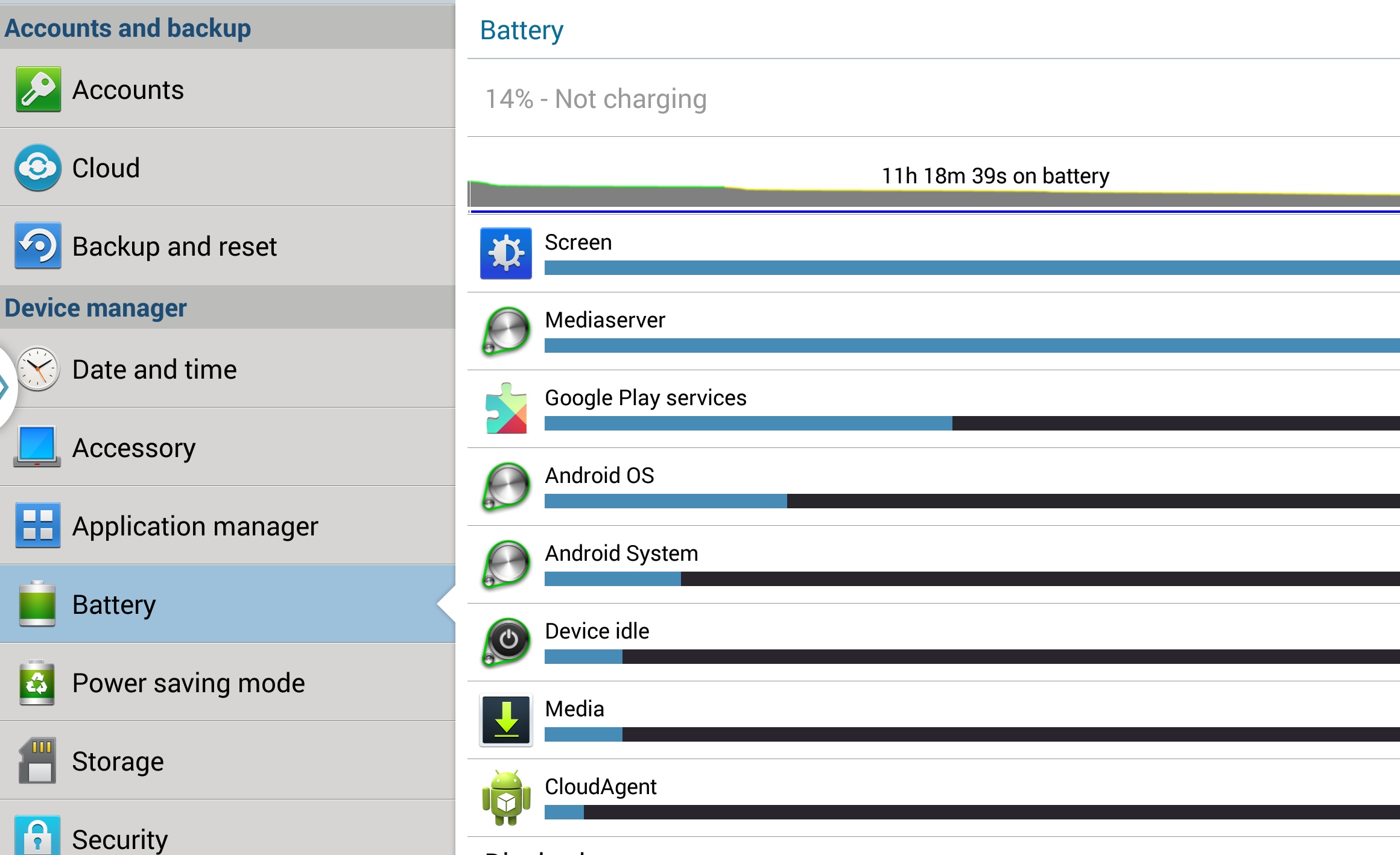Select the CloudAgent android icon
Viewport: 1400px width, 855px height.
[506, 798]
